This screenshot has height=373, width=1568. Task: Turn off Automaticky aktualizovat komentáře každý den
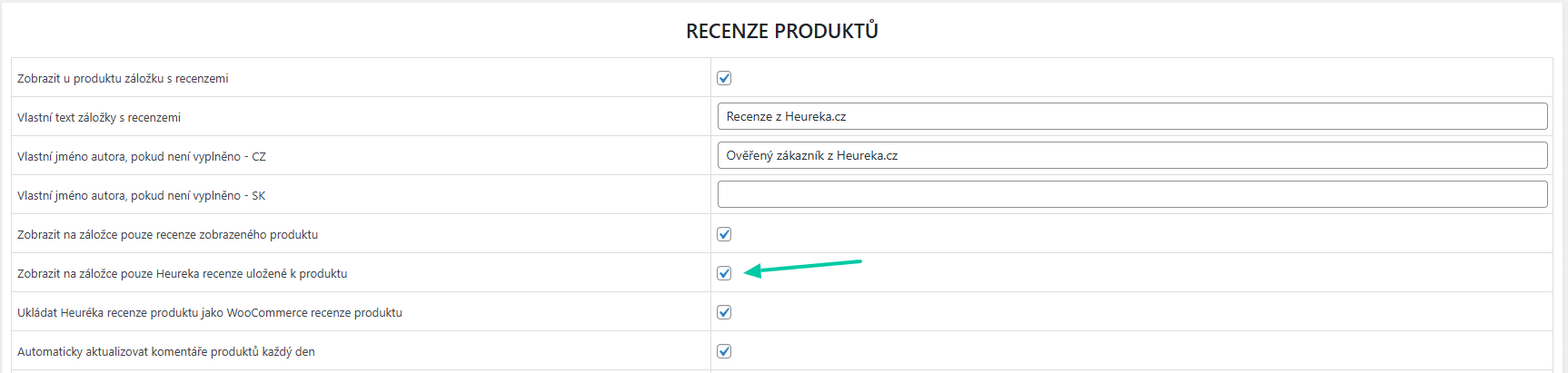pos(724,351)
